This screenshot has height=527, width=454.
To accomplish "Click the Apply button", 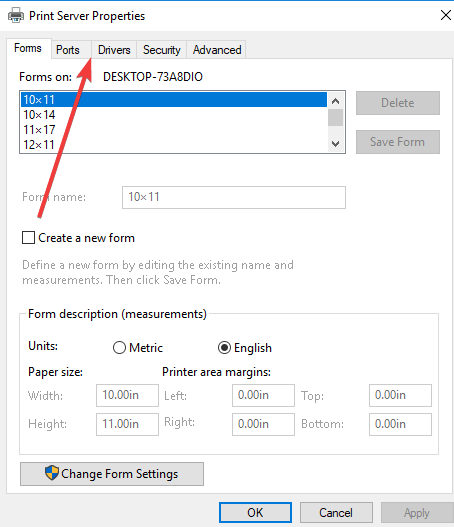I will (417, 513).
